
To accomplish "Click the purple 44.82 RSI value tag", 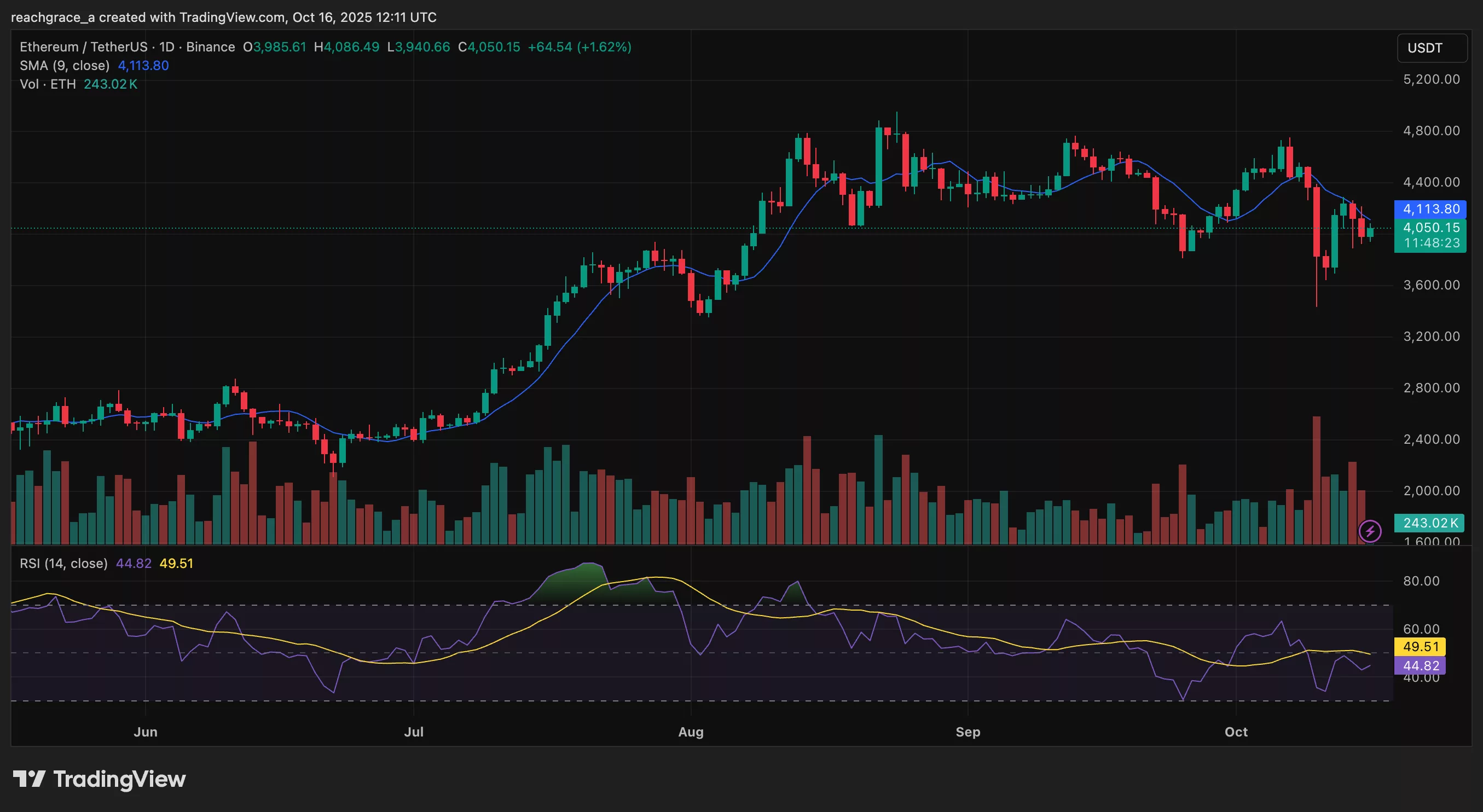I will click(x=1420, y=665).
